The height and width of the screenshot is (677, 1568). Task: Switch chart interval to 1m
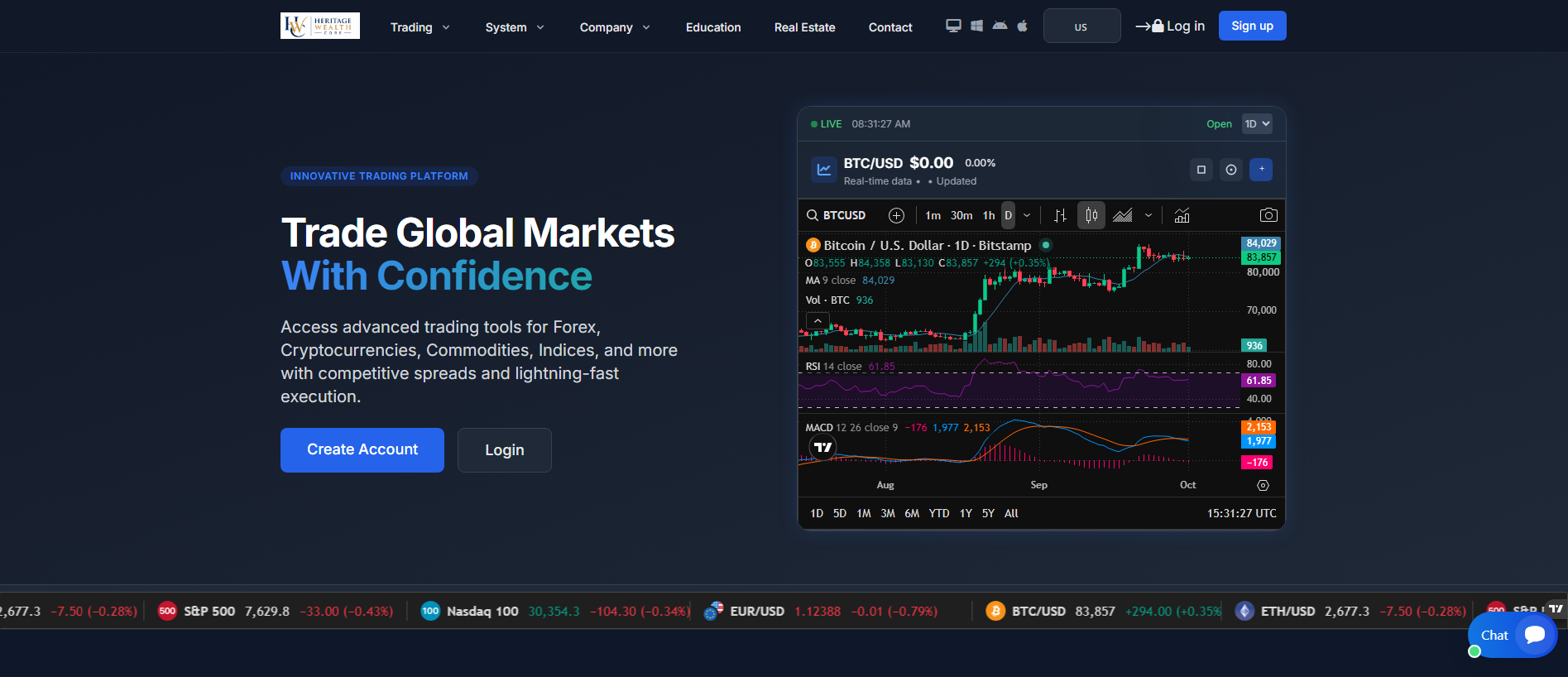(x=933, y=215)
